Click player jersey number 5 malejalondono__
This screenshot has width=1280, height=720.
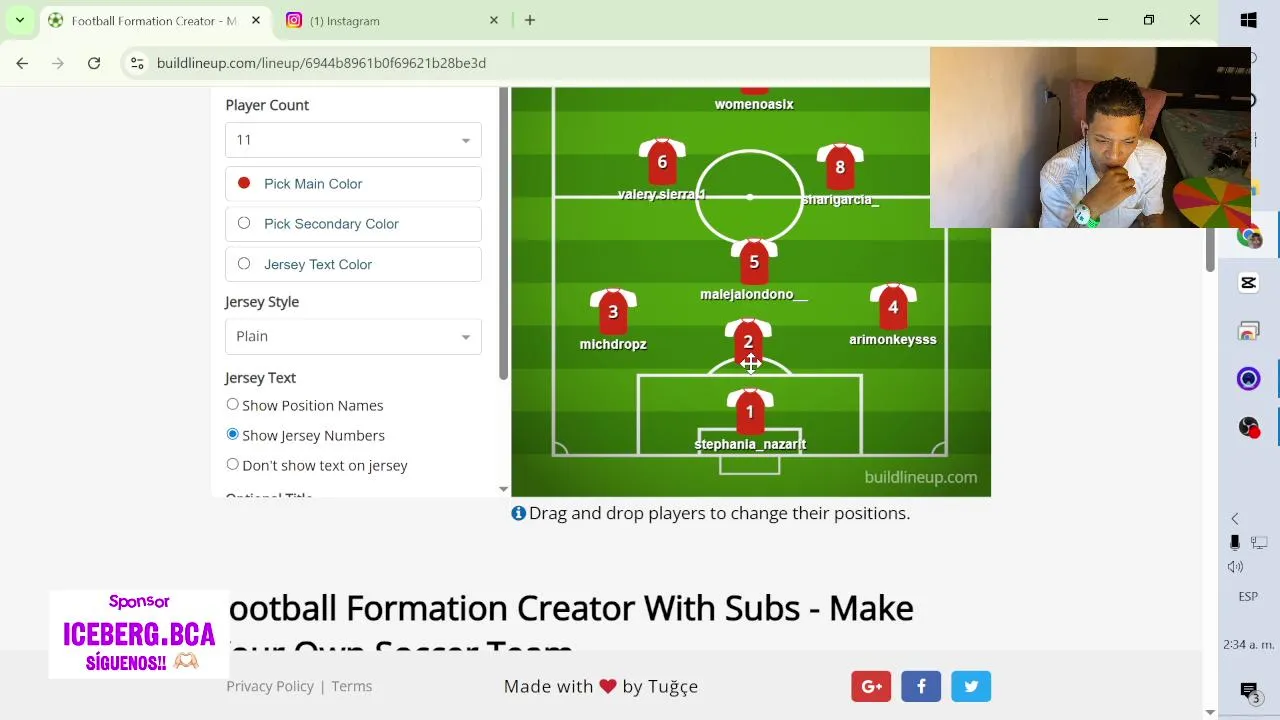[x=754, y=262]
